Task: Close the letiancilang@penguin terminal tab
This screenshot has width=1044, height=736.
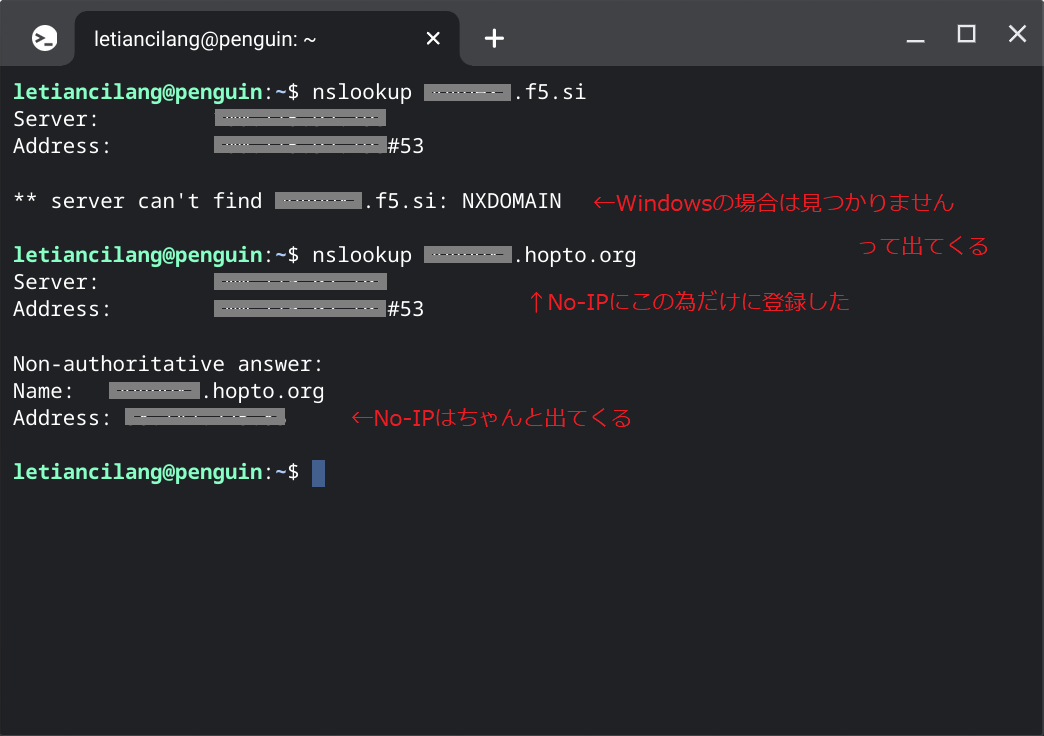Action: coord(433,39)
